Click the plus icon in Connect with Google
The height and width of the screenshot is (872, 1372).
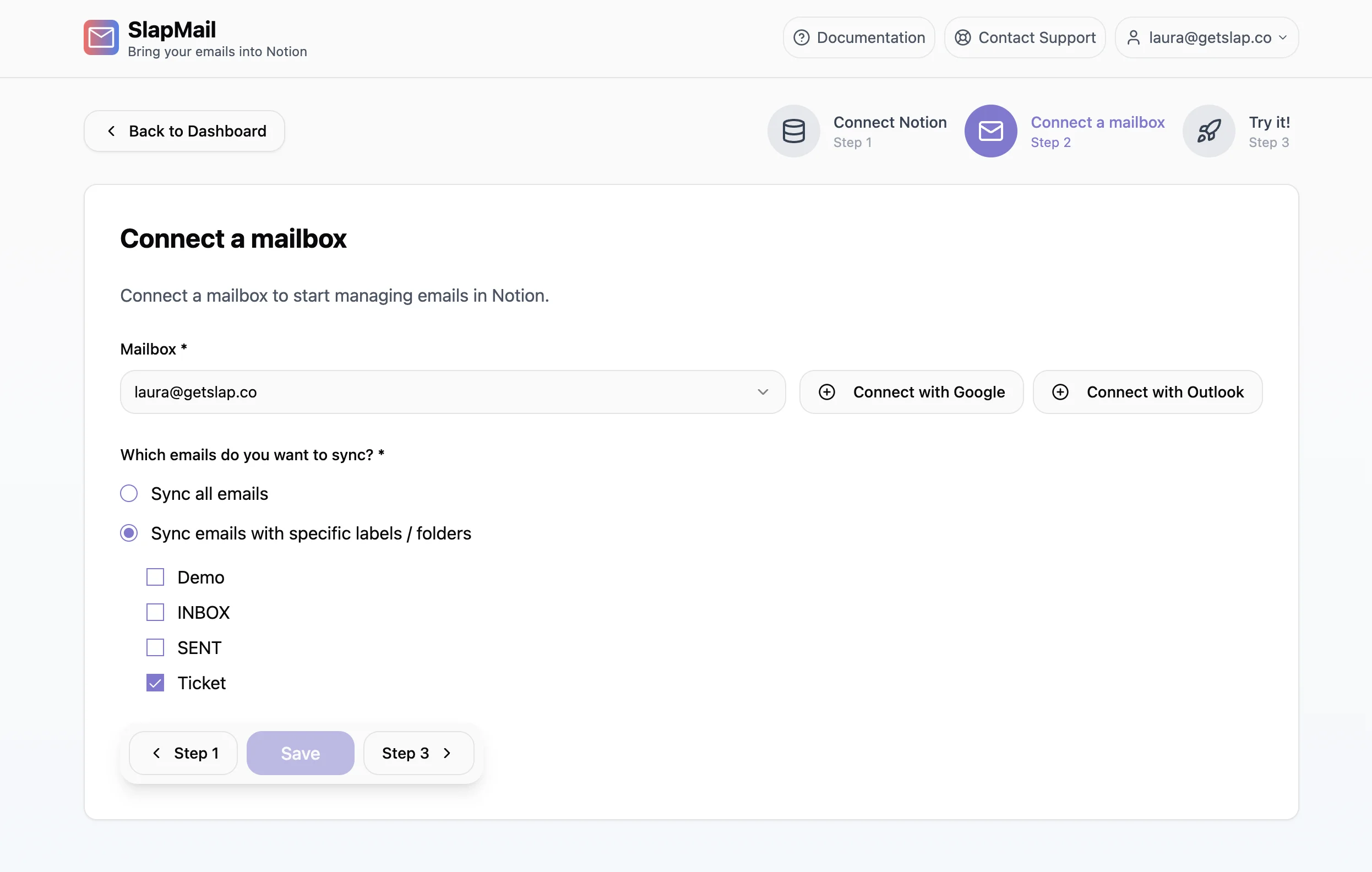pyautogui.click(x=827, y=392)
